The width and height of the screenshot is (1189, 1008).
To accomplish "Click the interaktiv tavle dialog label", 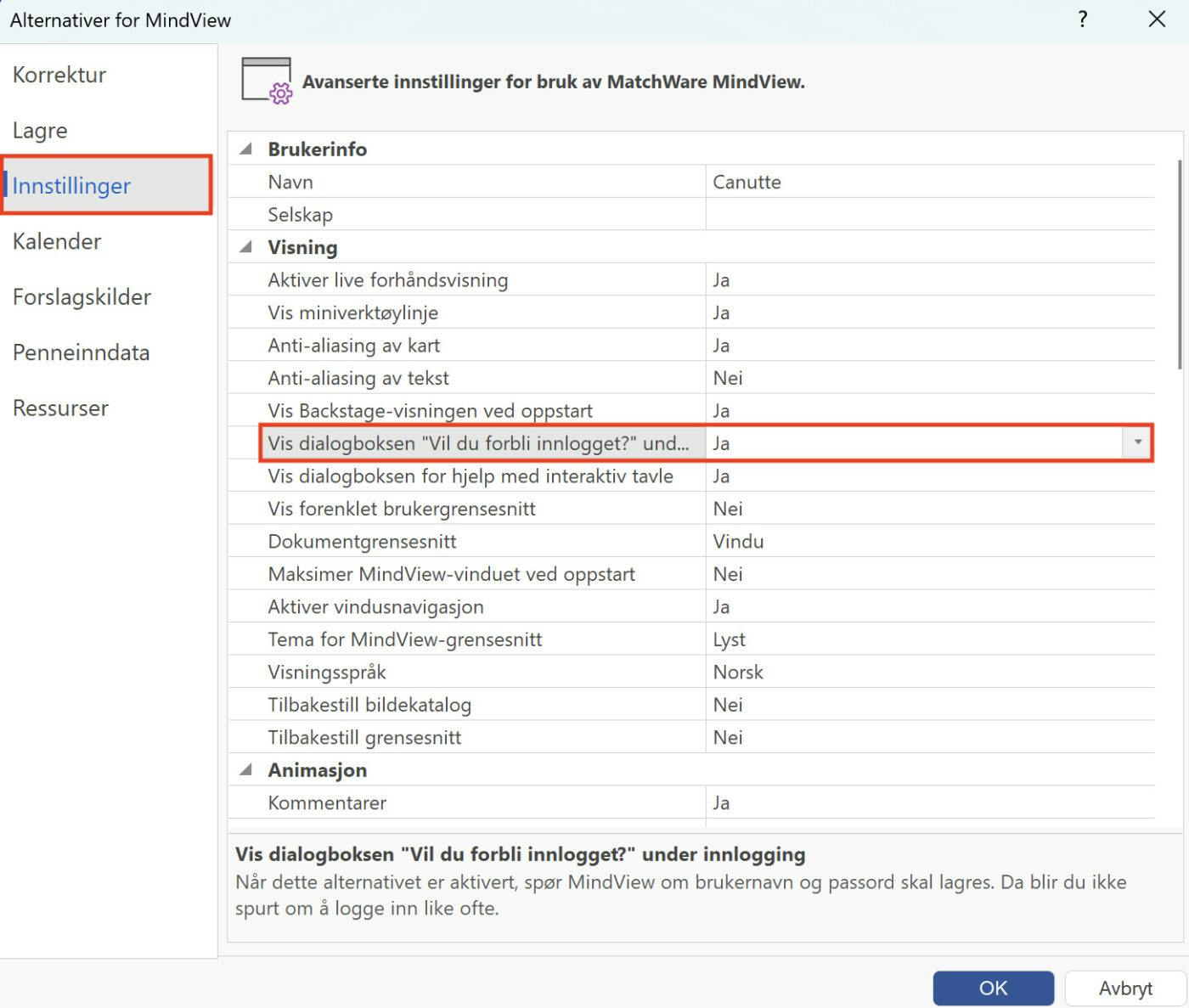I will pos(471,476).
